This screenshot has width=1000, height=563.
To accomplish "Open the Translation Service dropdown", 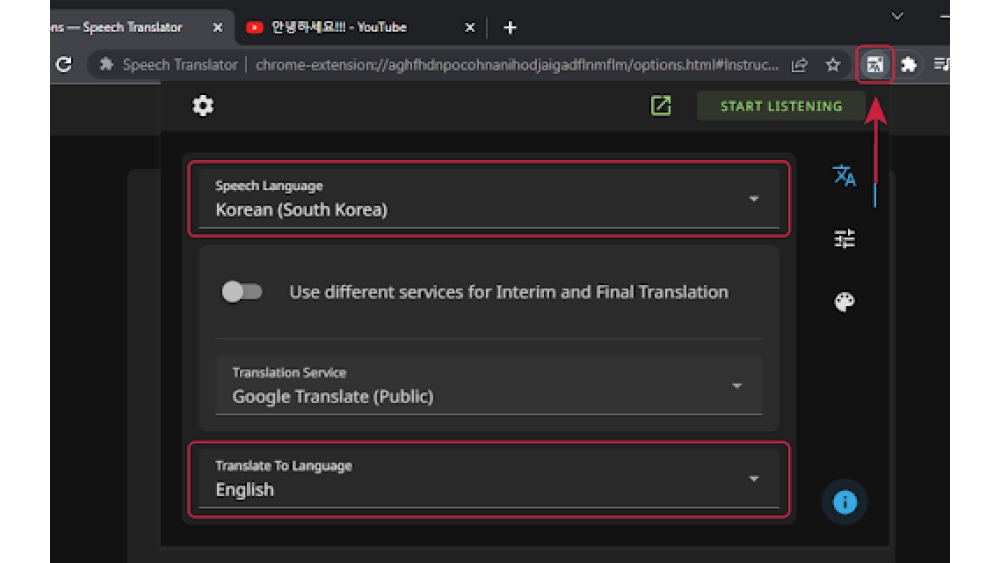I will click(x=489, y=386).
